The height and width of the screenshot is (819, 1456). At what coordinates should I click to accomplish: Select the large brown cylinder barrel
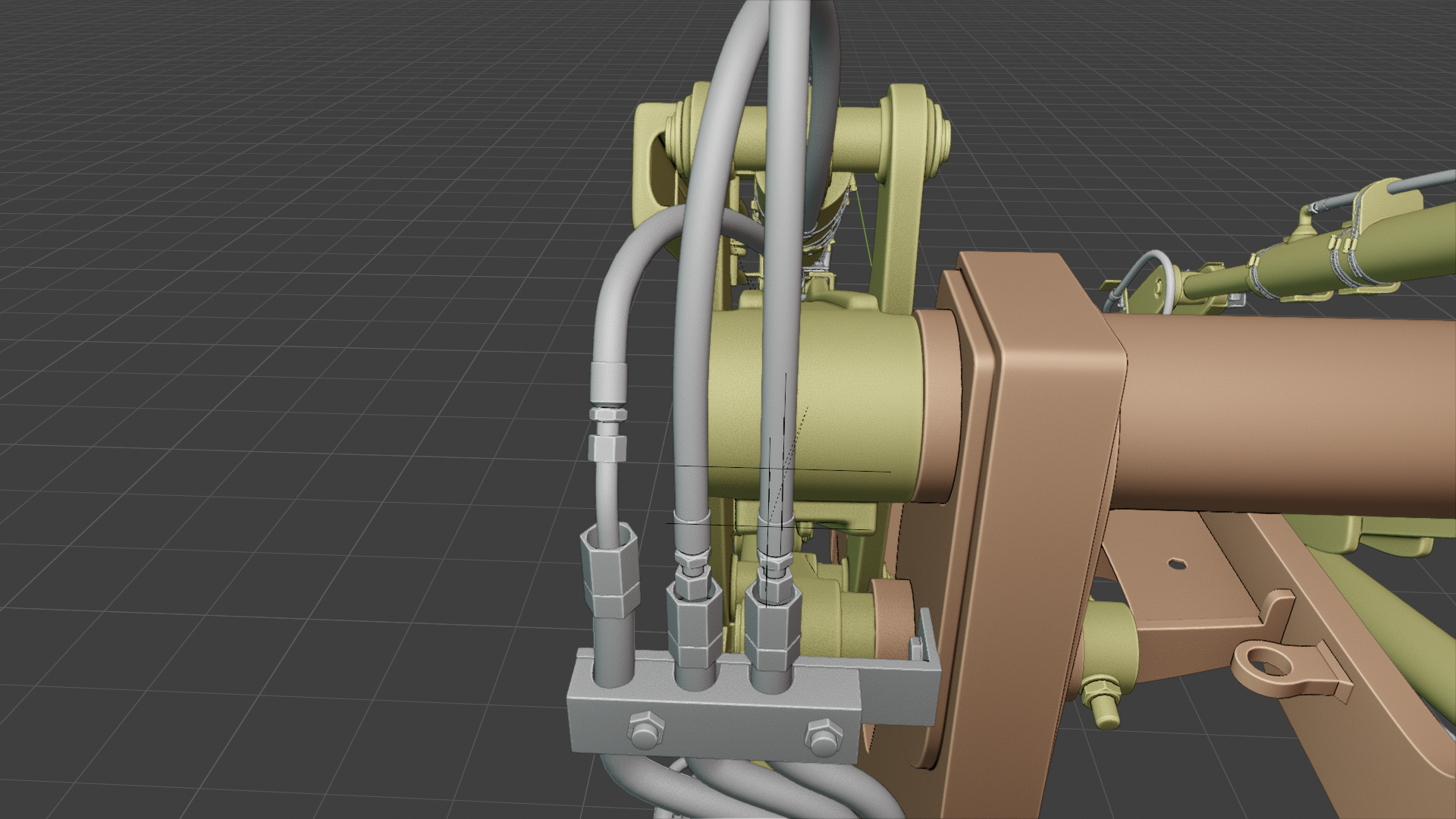point(1289,417)
